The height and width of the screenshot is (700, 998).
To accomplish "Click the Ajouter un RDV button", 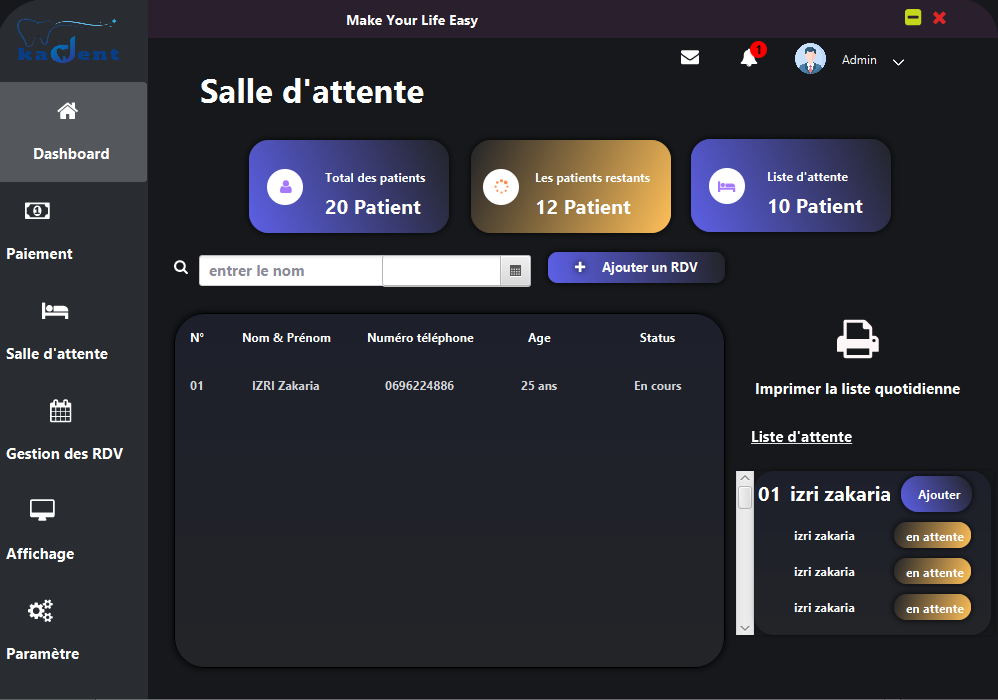I will [636, 268].
